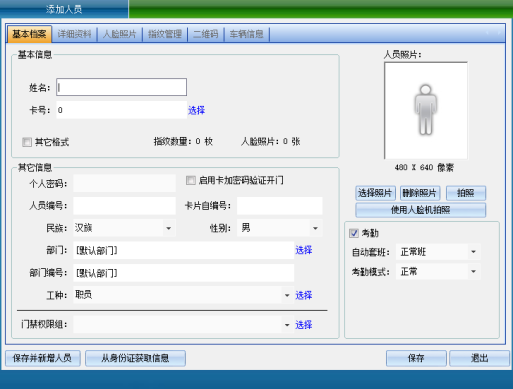The width and height of the screenshot is (513, 389).
Task: Click the 卡片自编号 input field
Action: 280,206
